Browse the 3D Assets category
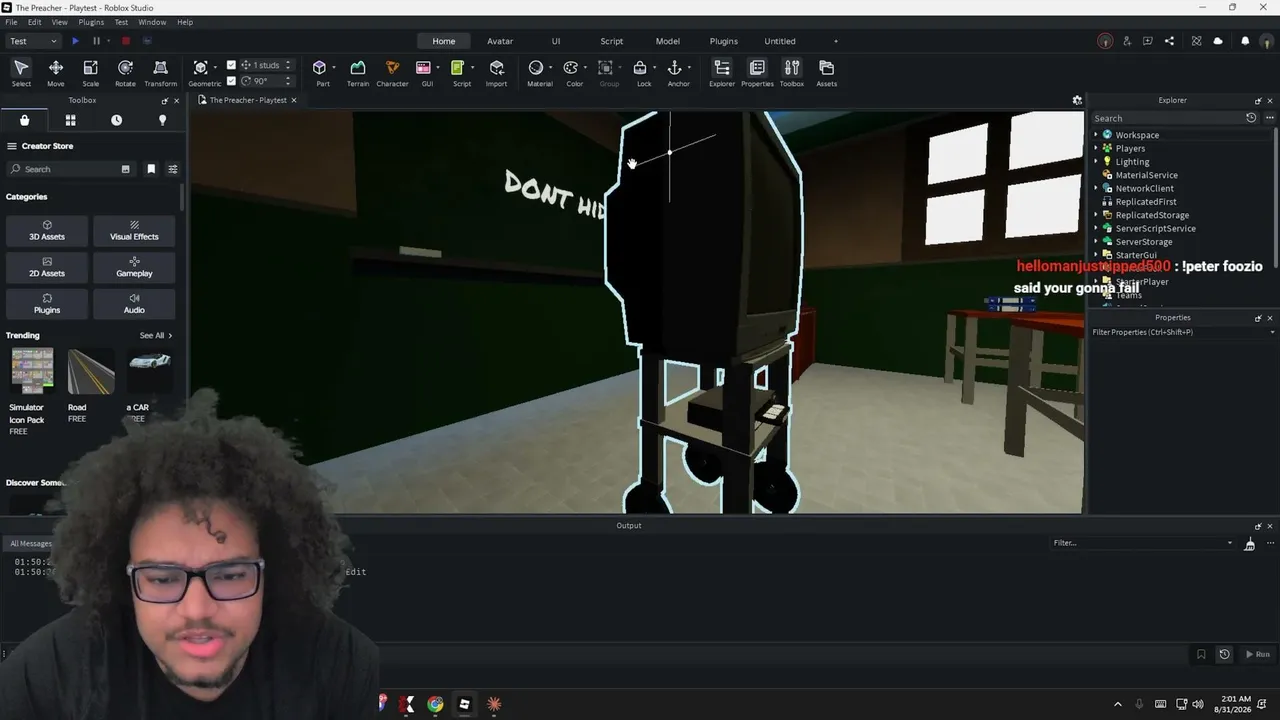This screenshot has height=720, width=1280. pyautogui.click(x=47, y=231)
